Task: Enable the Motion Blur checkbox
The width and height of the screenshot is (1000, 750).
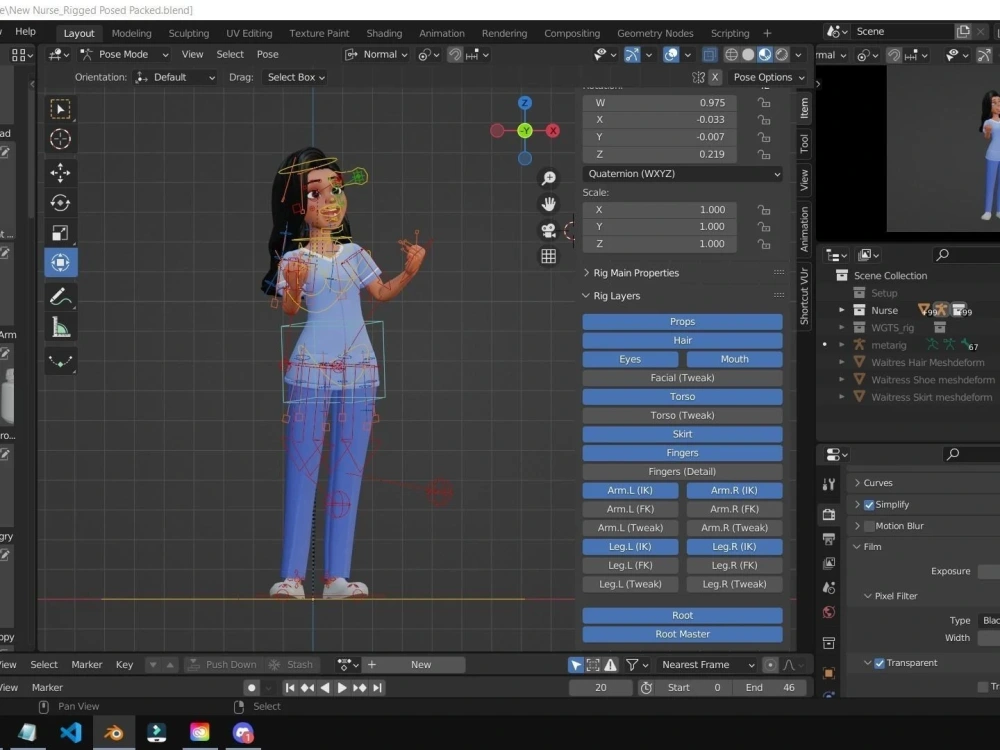Action: pos(869,526)
